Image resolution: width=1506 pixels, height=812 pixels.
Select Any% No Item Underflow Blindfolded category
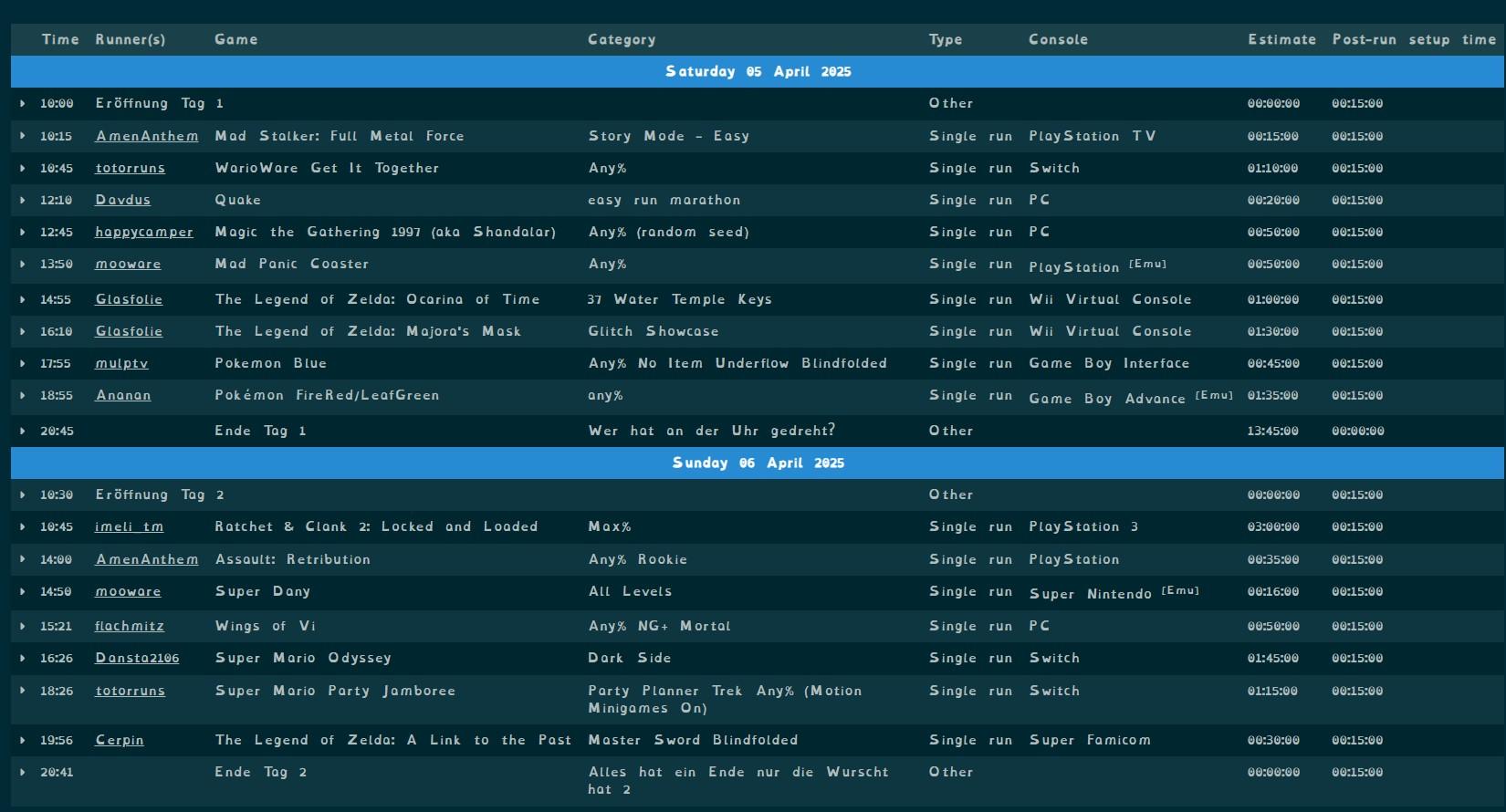[x=737, y=363]
